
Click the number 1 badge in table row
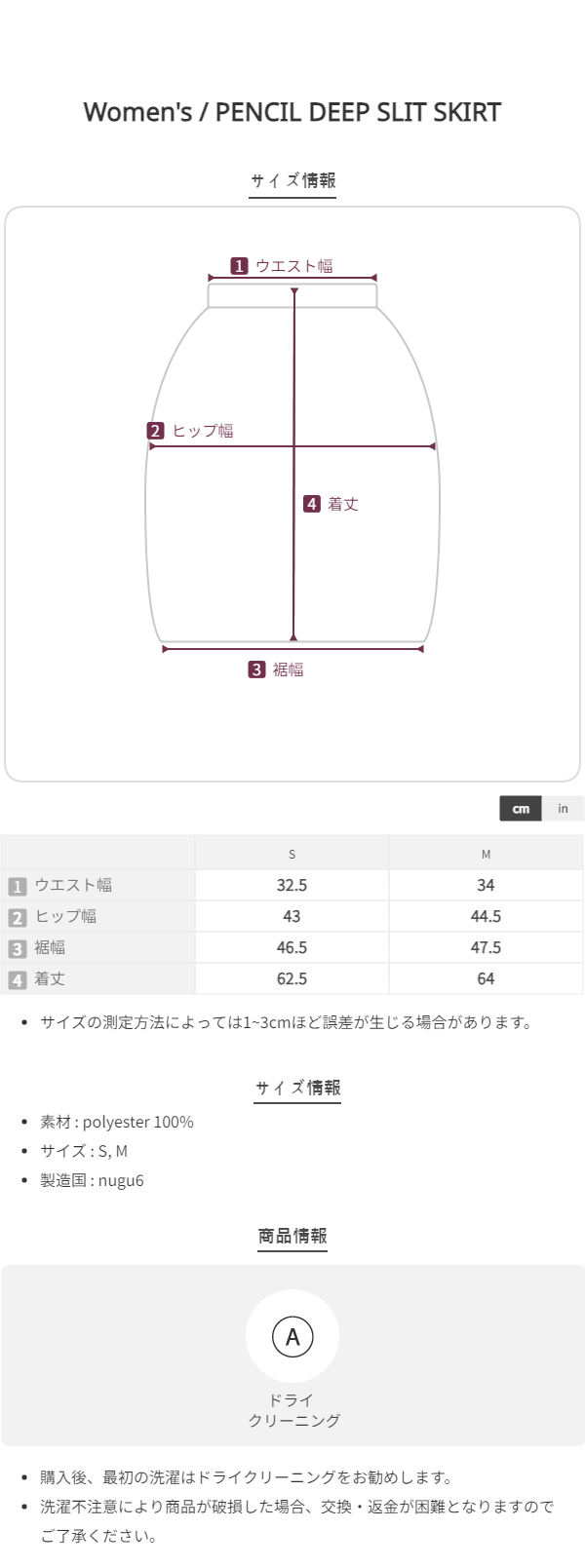click(x=17, y=886)
